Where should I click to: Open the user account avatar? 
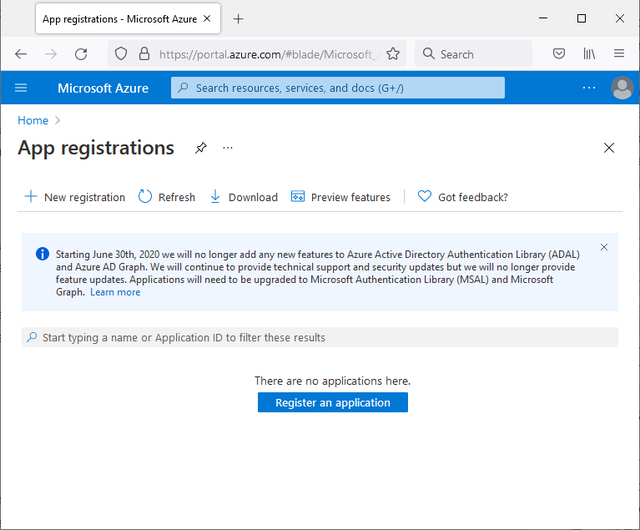[x=622, y=88]
